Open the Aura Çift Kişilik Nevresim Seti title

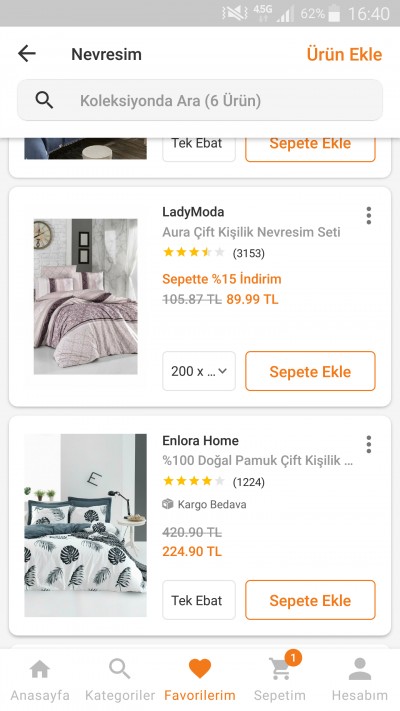pyautogui.click(x=251, y=232)
